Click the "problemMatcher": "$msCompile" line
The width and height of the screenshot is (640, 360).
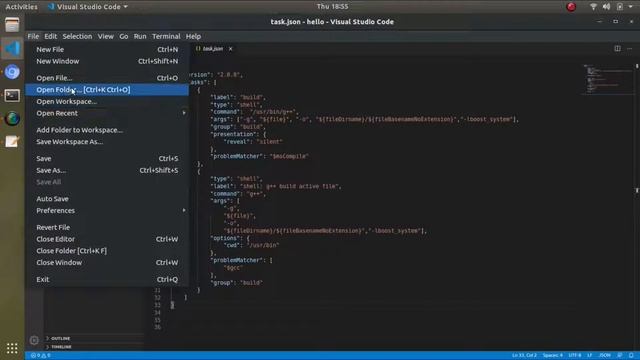coord(259,156)
